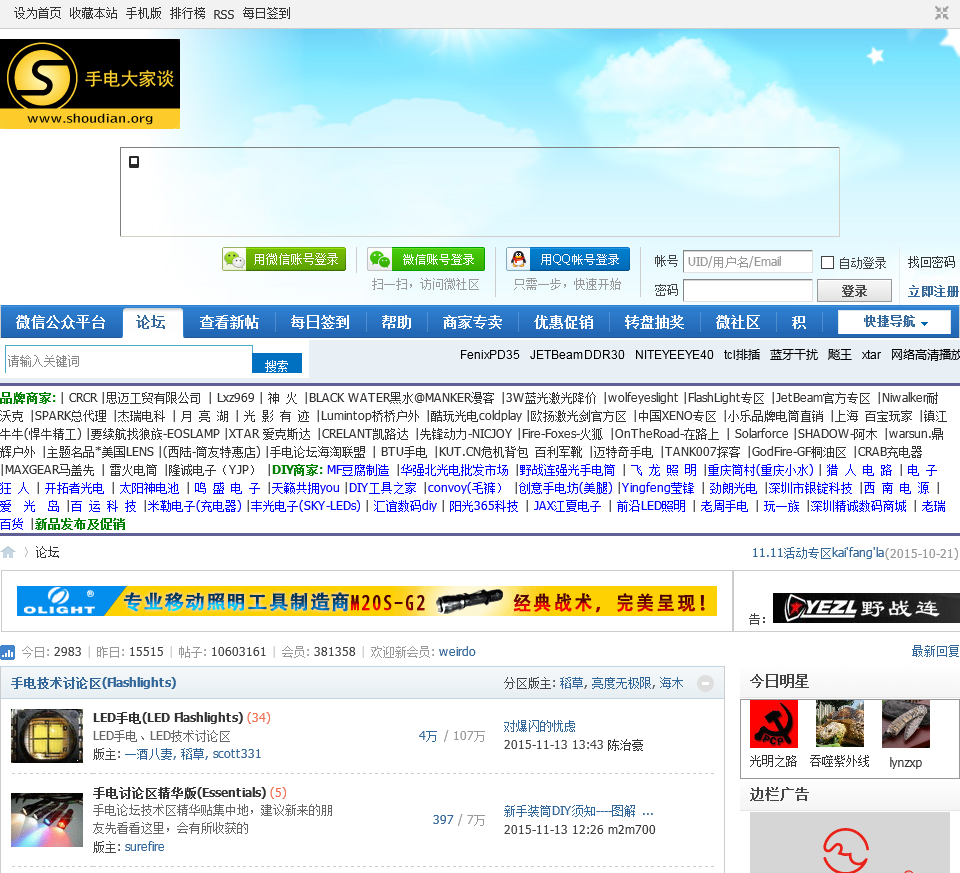Click the 用QQ帐号登录 button
Screen dimensions: 960x873
[568, 259]
